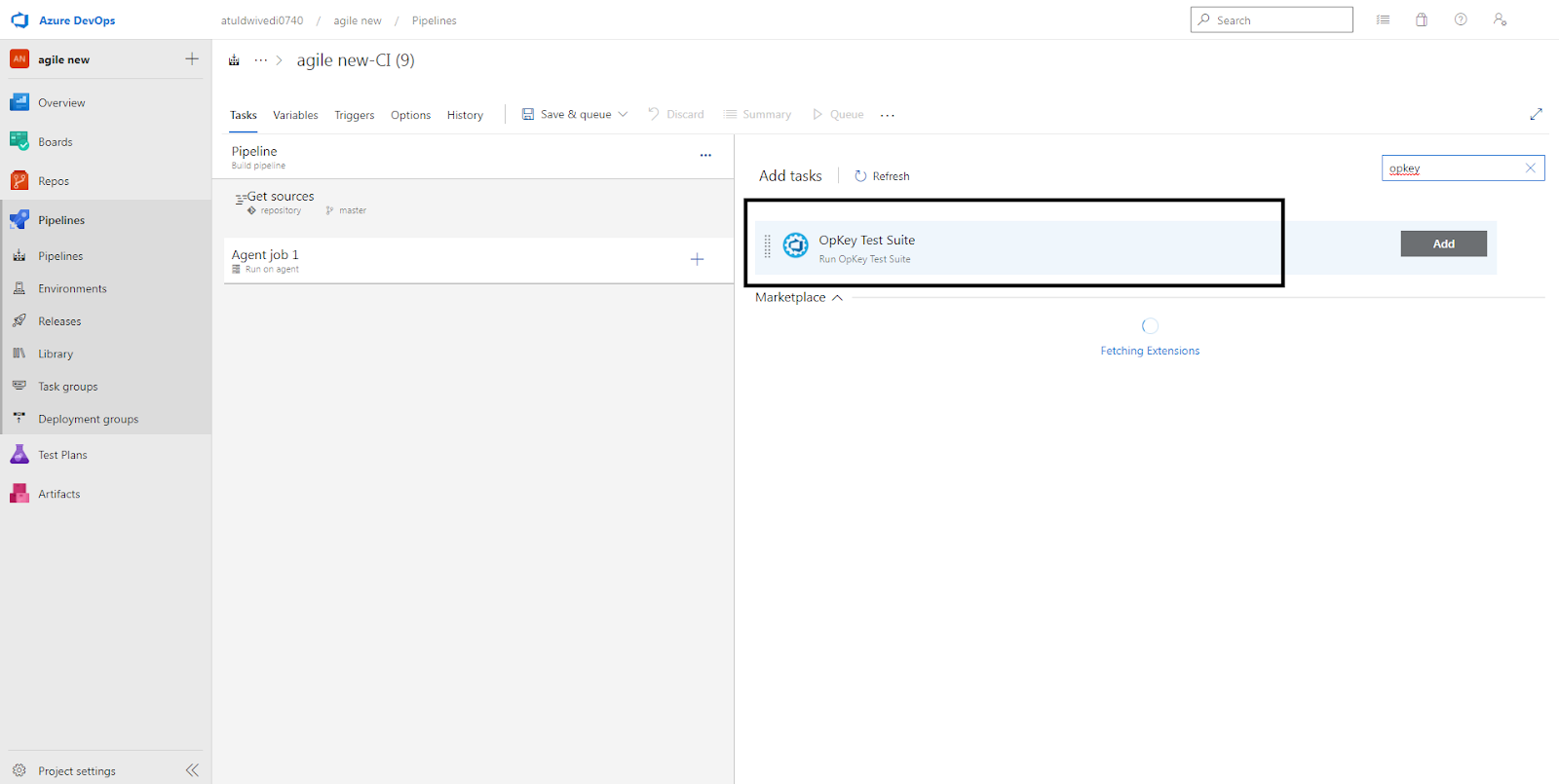Open Project settings gear
The image size is (1559, 784).
pos(19,770)
